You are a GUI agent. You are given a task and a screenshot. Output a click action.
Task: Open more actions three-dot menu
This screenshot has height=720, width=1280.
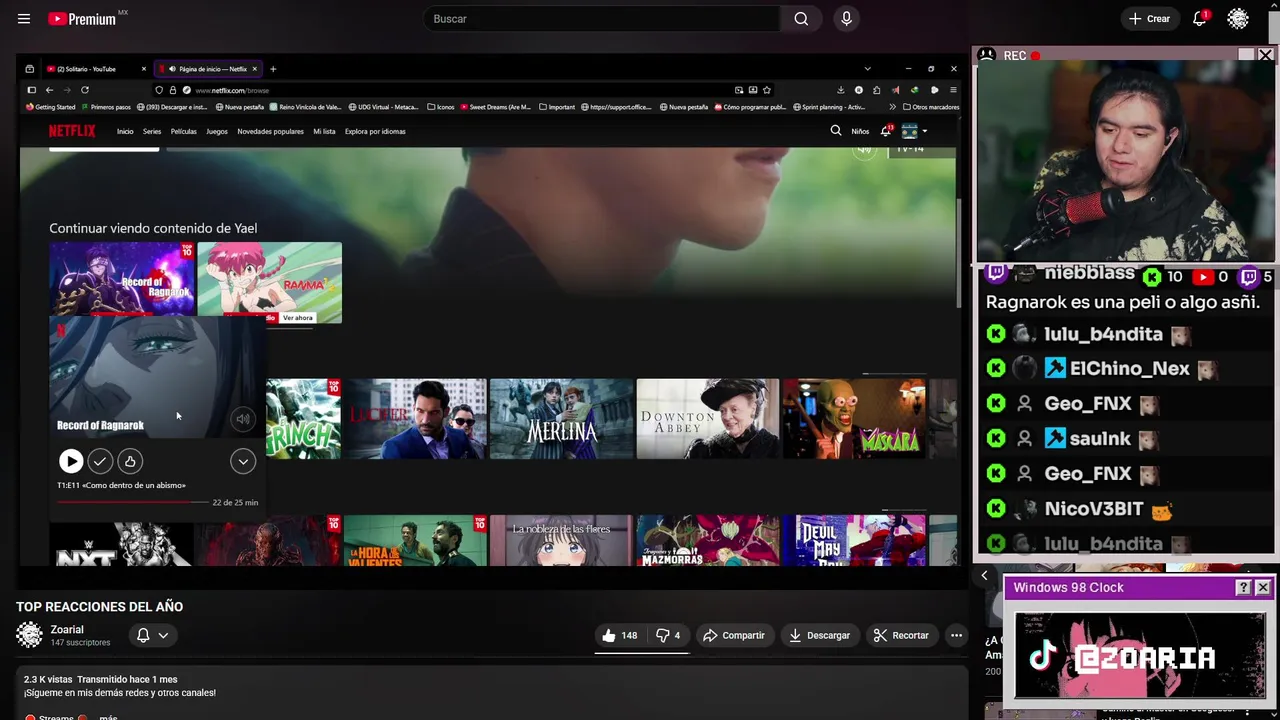[x=956, y=635]
